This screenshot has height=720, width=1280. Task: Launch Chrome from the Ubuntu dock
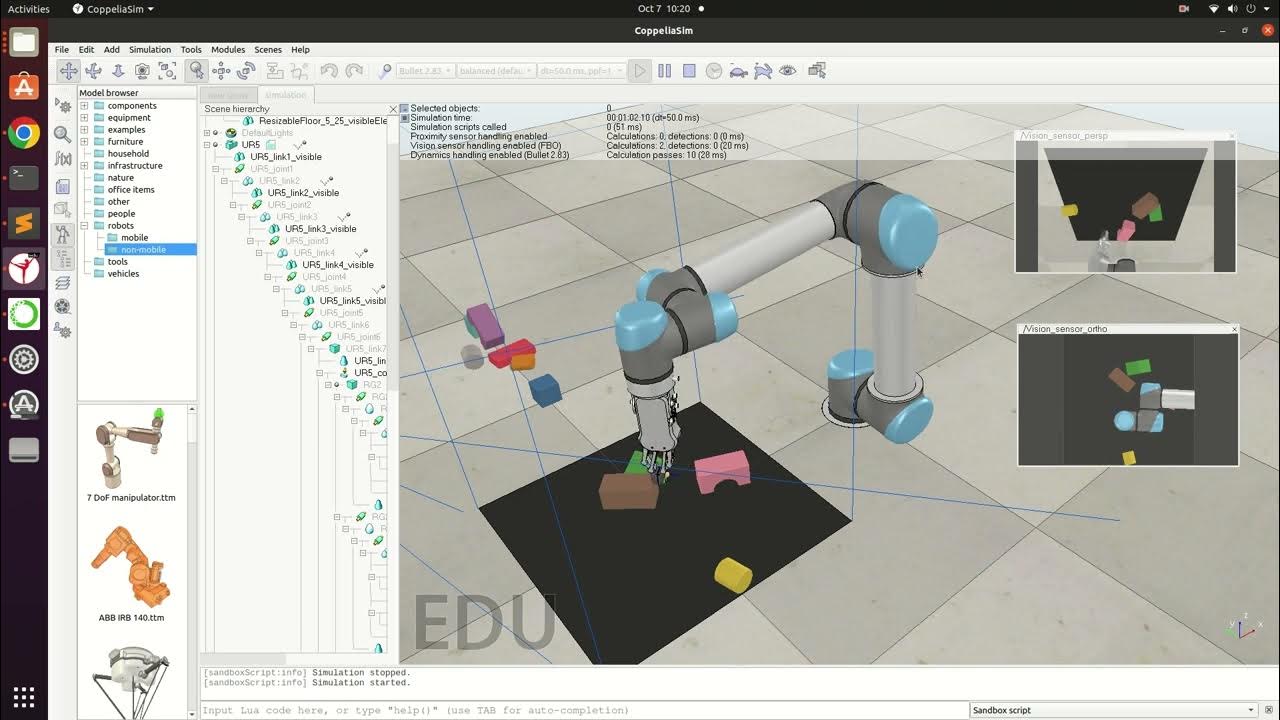click(x=24, y=132)
